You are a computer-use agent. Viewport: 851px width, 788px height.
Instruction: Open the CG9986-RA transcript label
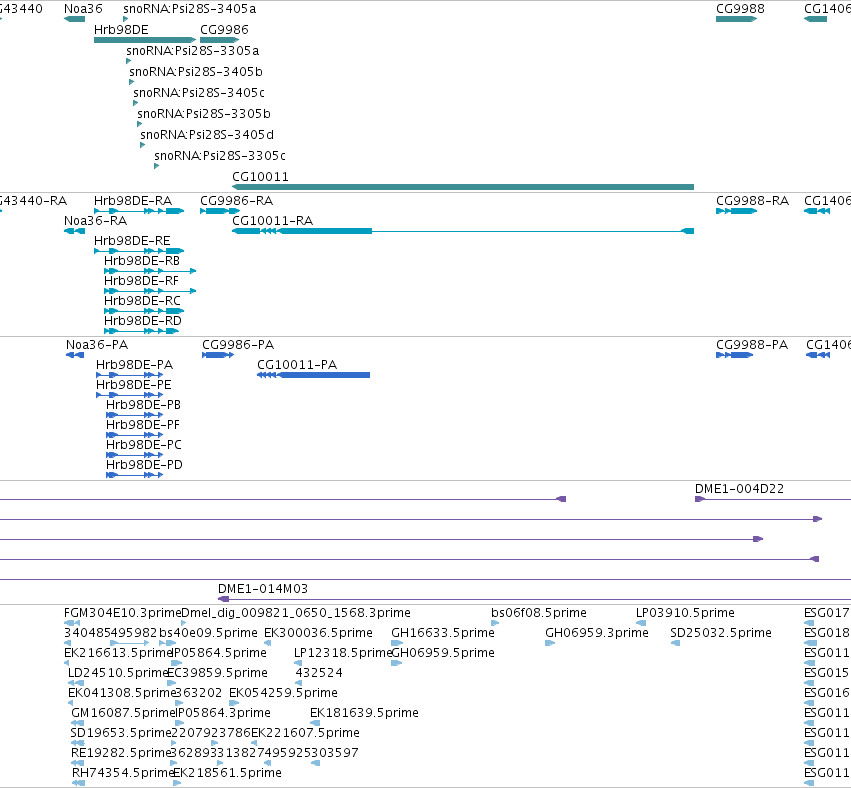point(237,201)
